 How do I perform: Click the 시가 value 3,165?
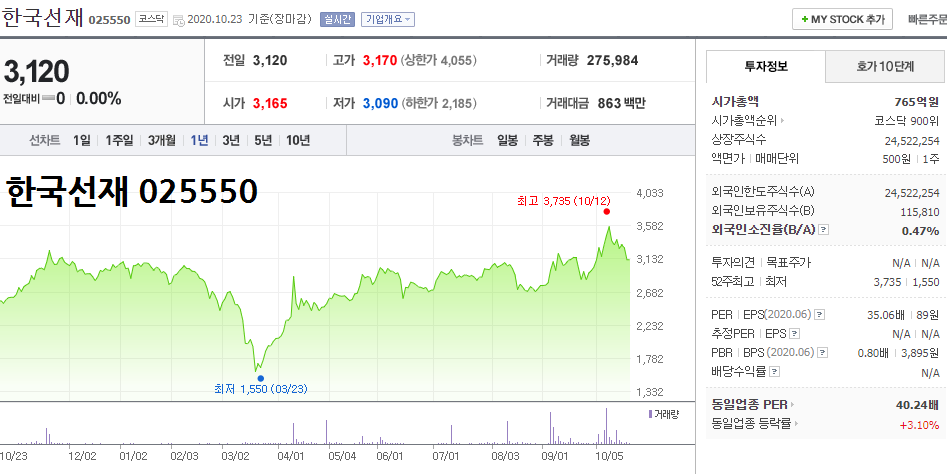tap(270, 103)
